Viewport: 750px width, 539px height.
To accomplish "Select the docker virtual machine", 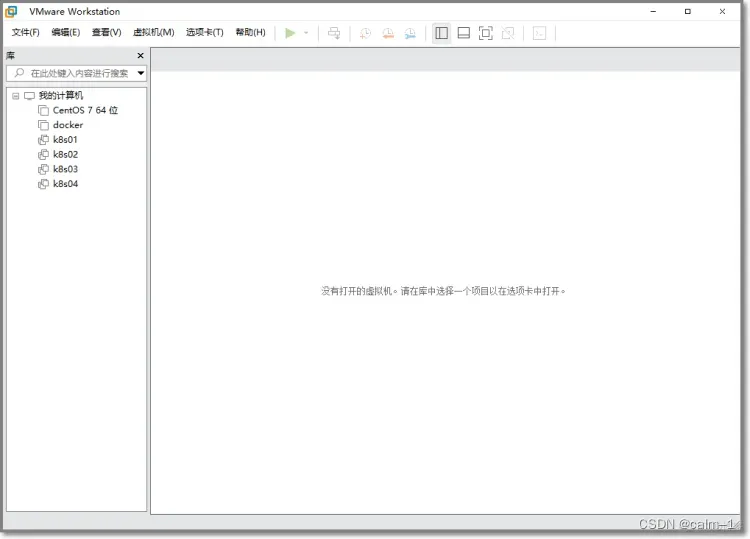I will tap(68, 125).
